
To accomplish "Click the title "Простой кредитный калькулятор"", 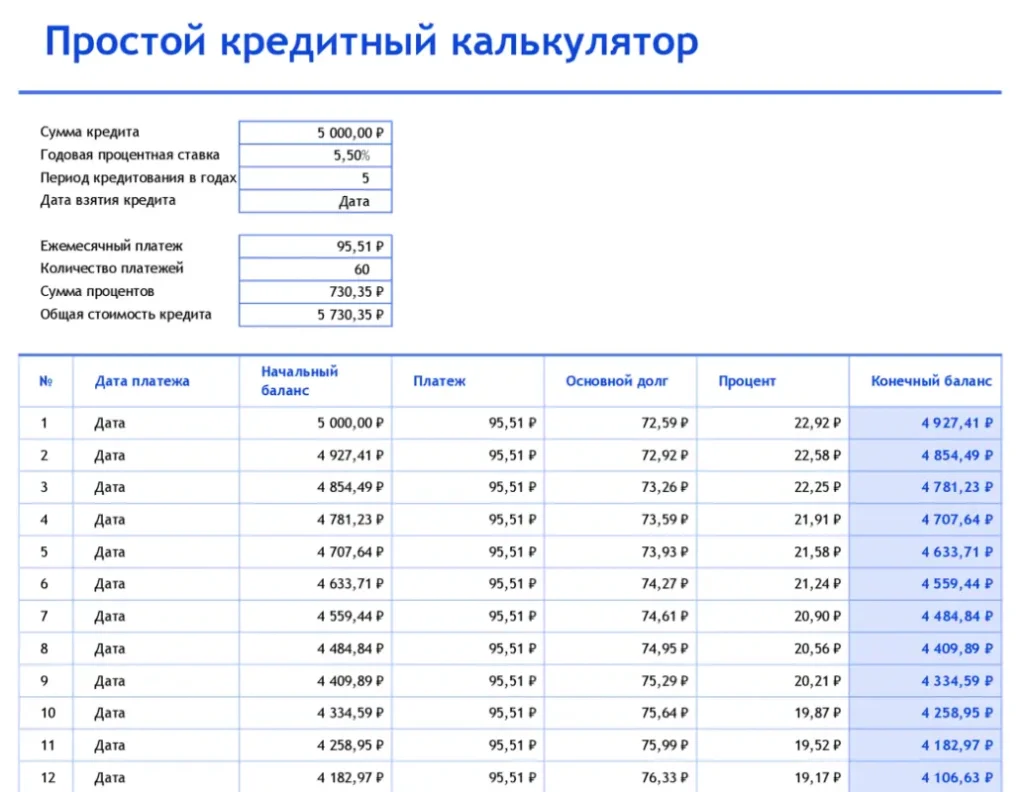I will (372, 41).
